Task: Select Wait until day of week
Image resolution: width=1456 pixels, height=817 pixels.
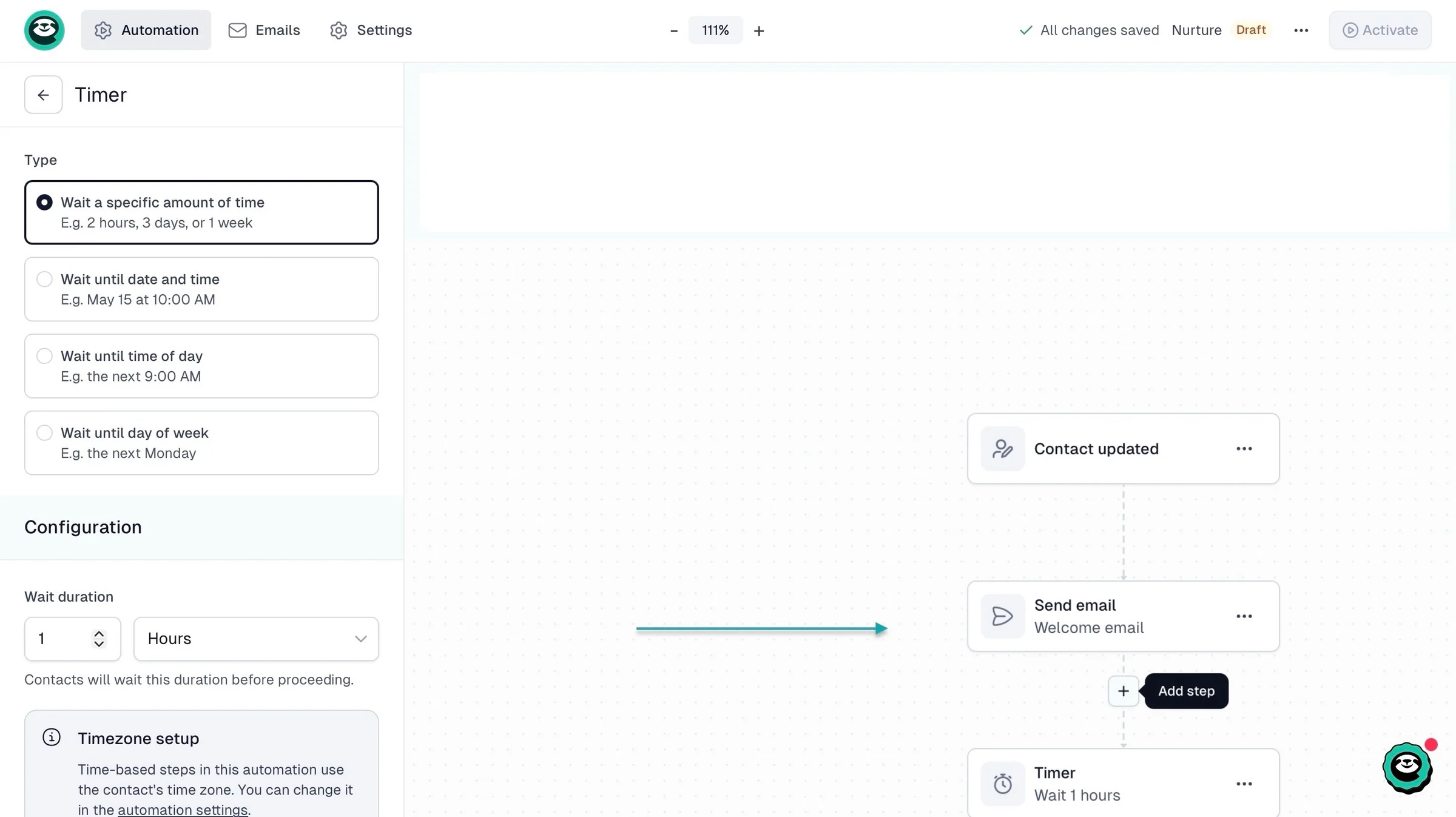Action: [201, 443]
